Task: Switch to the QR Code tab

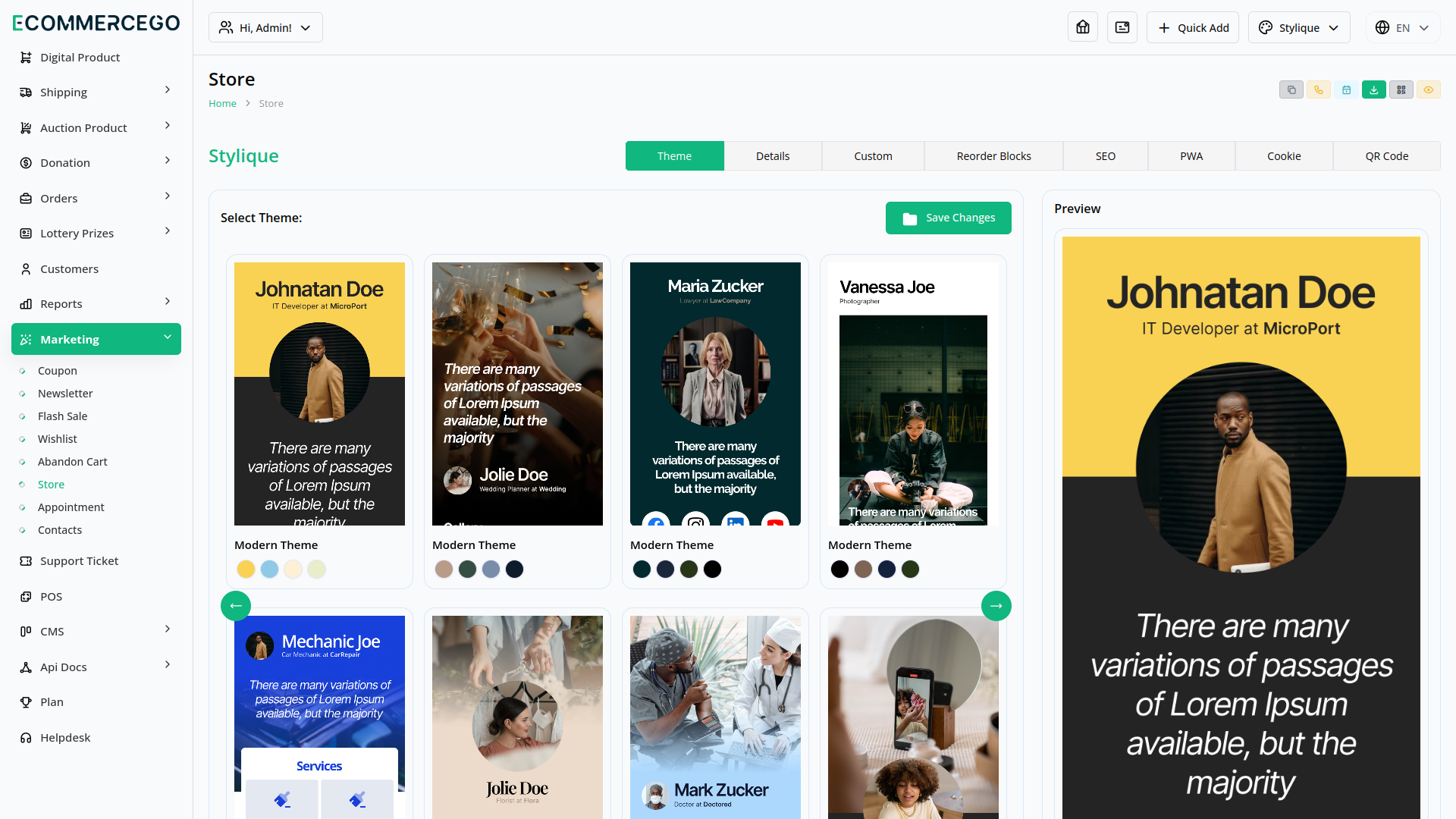Action: tap(1386, 155)
